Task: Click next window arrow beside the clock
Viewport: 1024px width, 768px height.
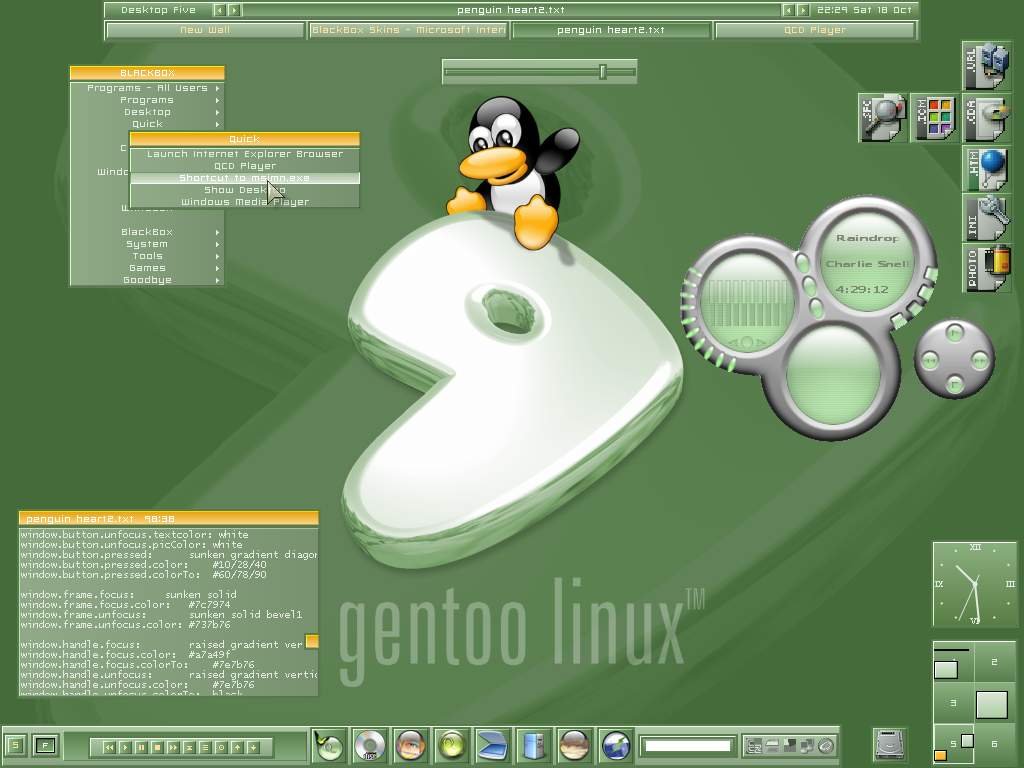Action: pos(803,10)
